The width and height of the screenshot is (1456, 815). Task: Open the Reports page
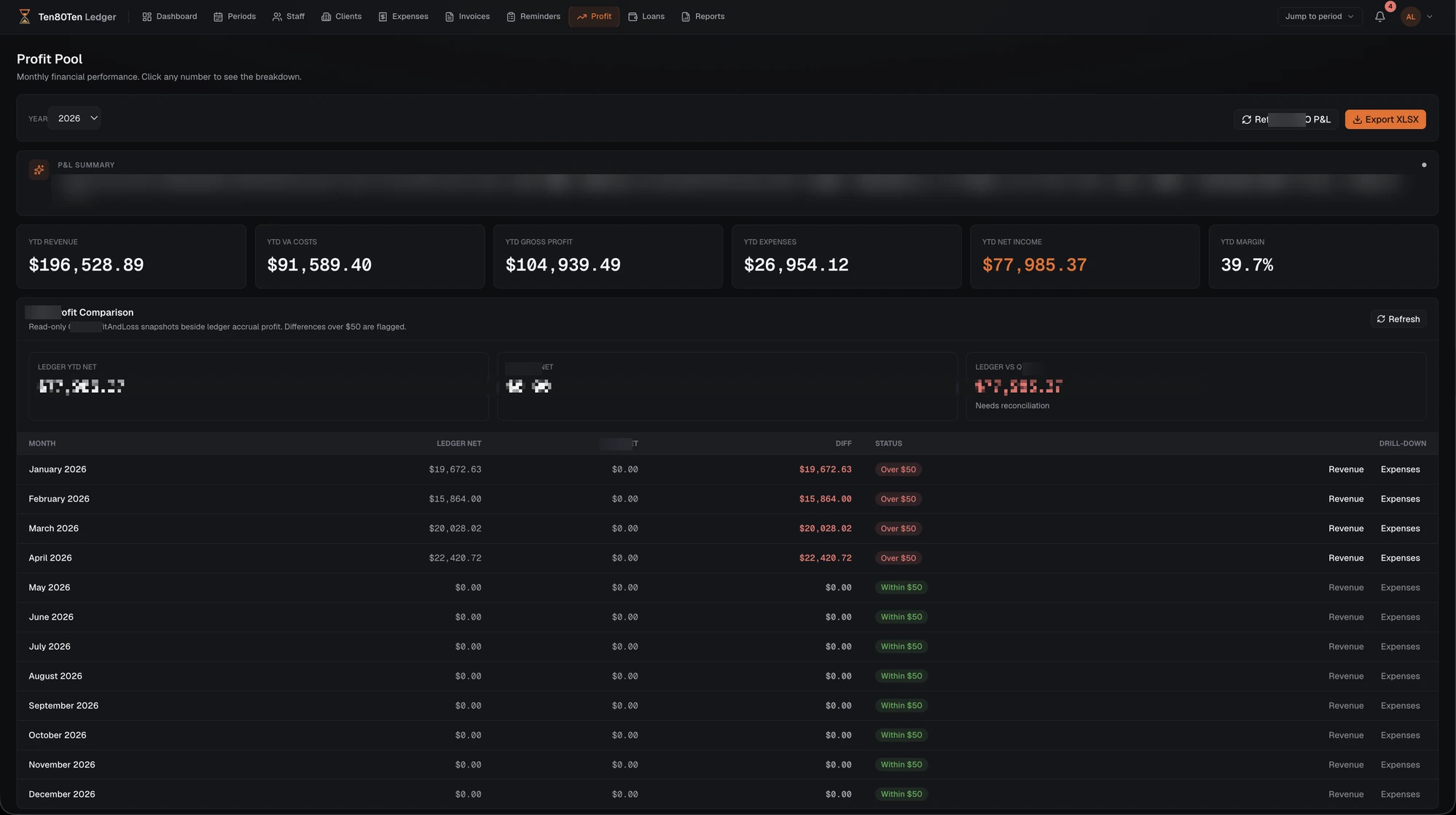702,16
